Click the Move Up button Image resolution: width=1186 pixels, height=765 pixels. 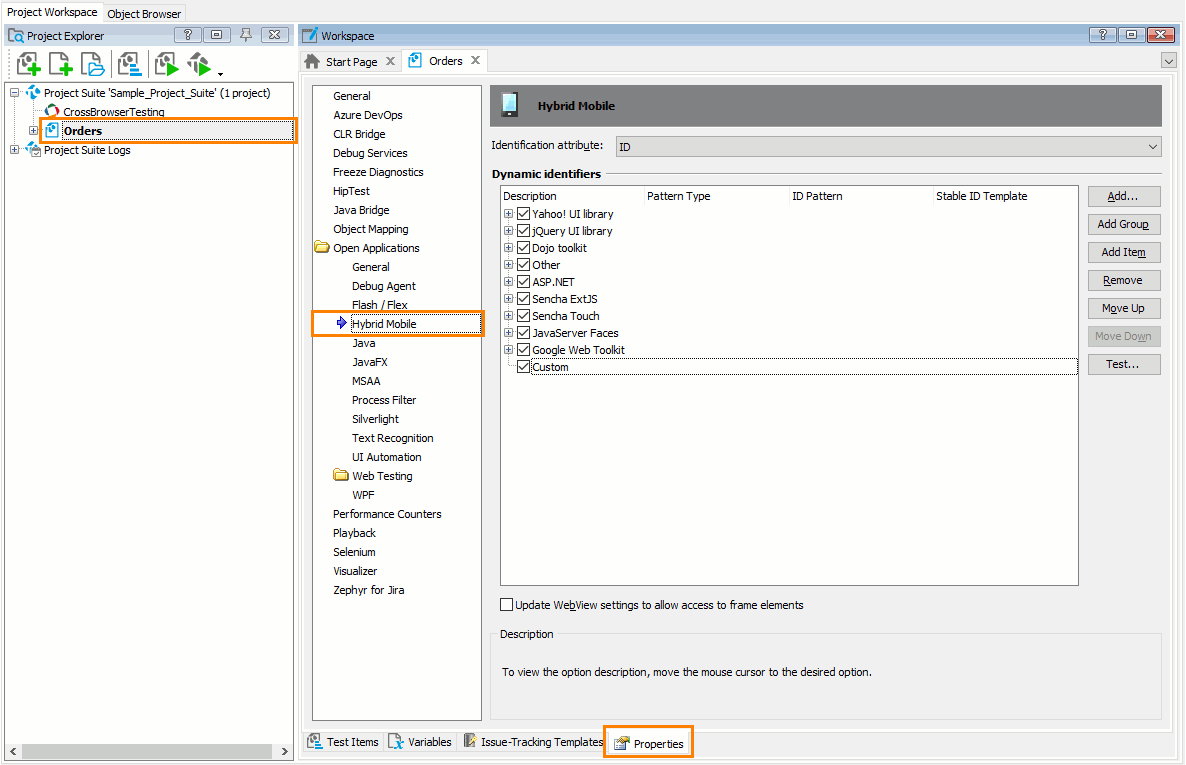click(x=1123, y=308)
